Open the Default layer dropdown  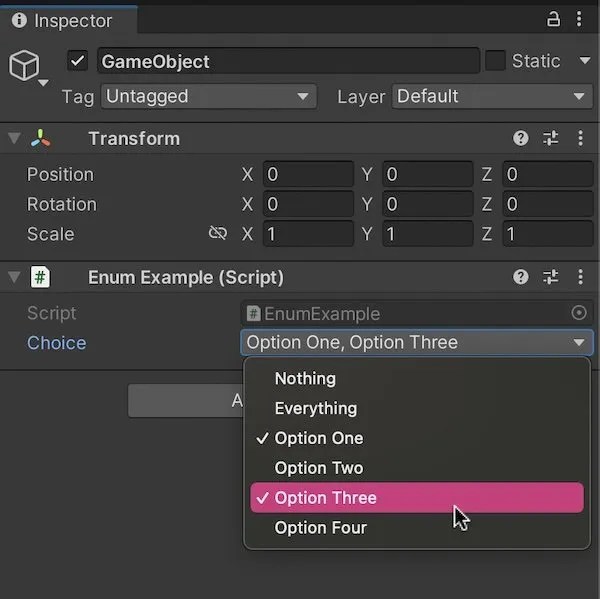(x=492, y=96)
